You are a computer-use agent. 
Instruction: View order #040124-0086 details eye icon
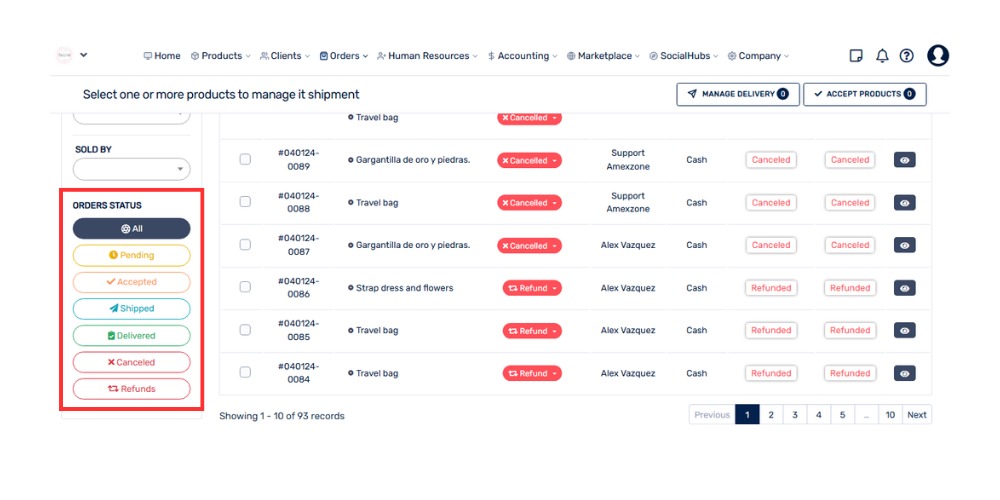904,288
